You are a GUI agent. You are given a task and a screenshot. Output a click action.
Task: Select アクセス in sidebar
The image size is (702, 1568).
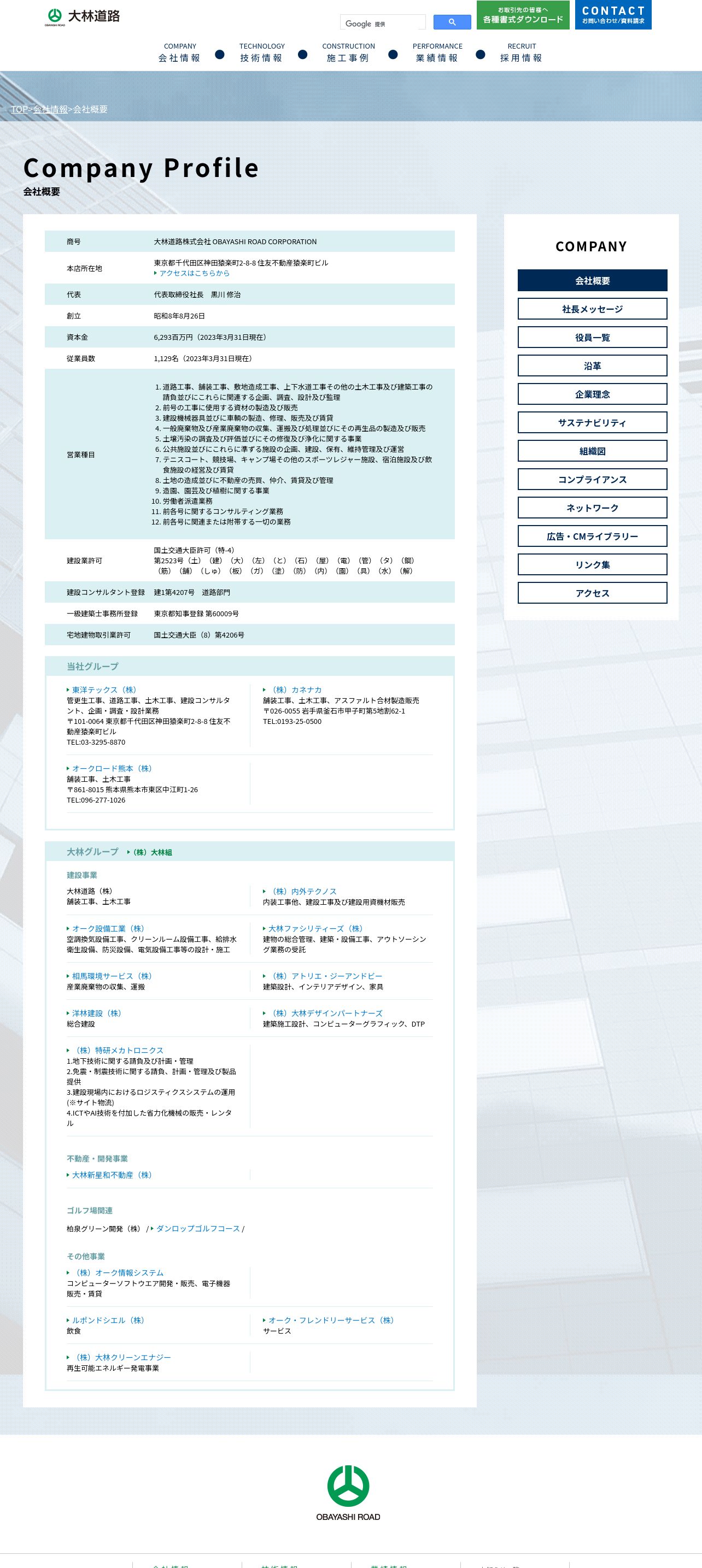(x=592, y=593)
